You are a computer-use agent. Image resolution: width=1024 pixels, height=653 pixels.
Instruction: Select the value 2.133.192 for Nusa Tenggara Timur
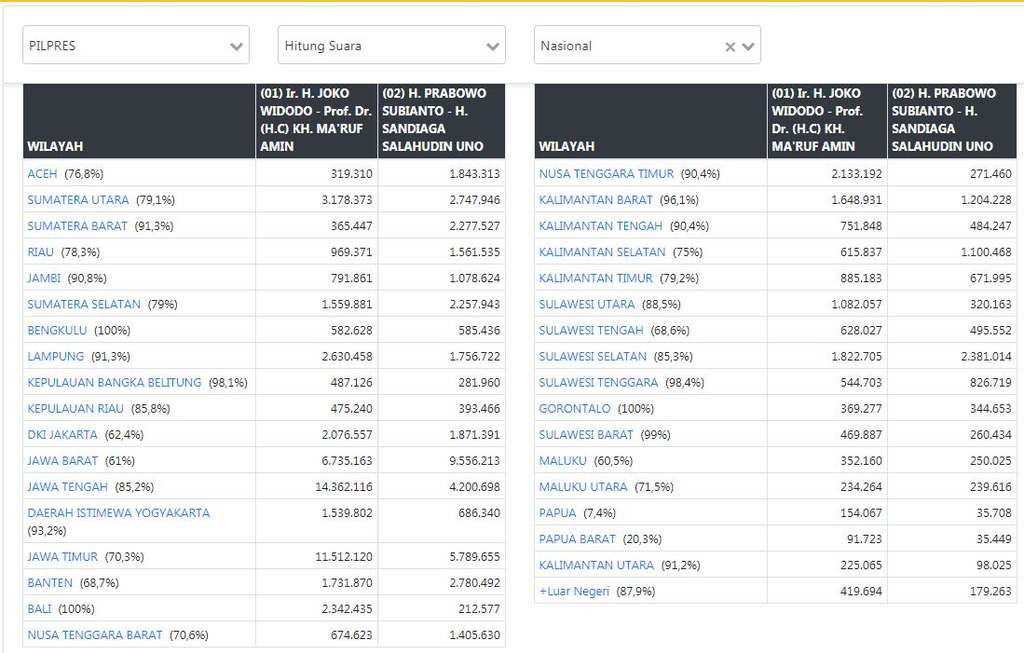pos(856,174)
